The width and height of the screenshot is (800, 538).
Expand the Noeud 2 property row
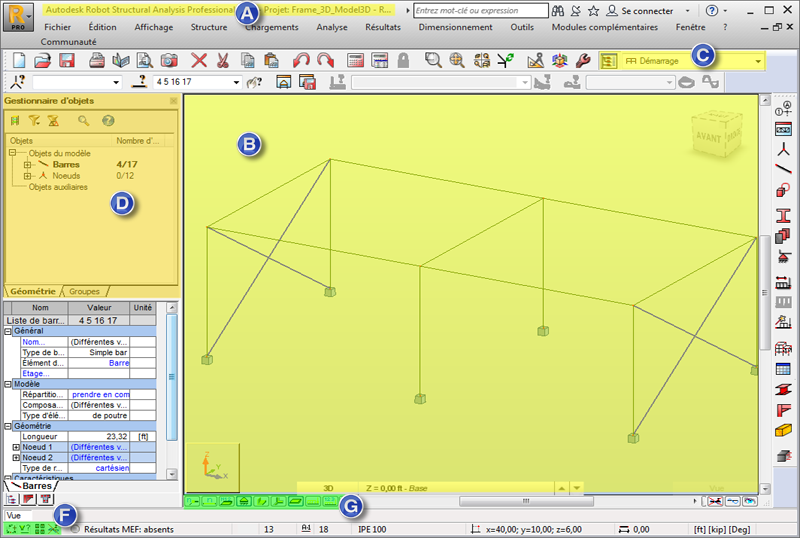pyautogui.click(x=16, y=458)
